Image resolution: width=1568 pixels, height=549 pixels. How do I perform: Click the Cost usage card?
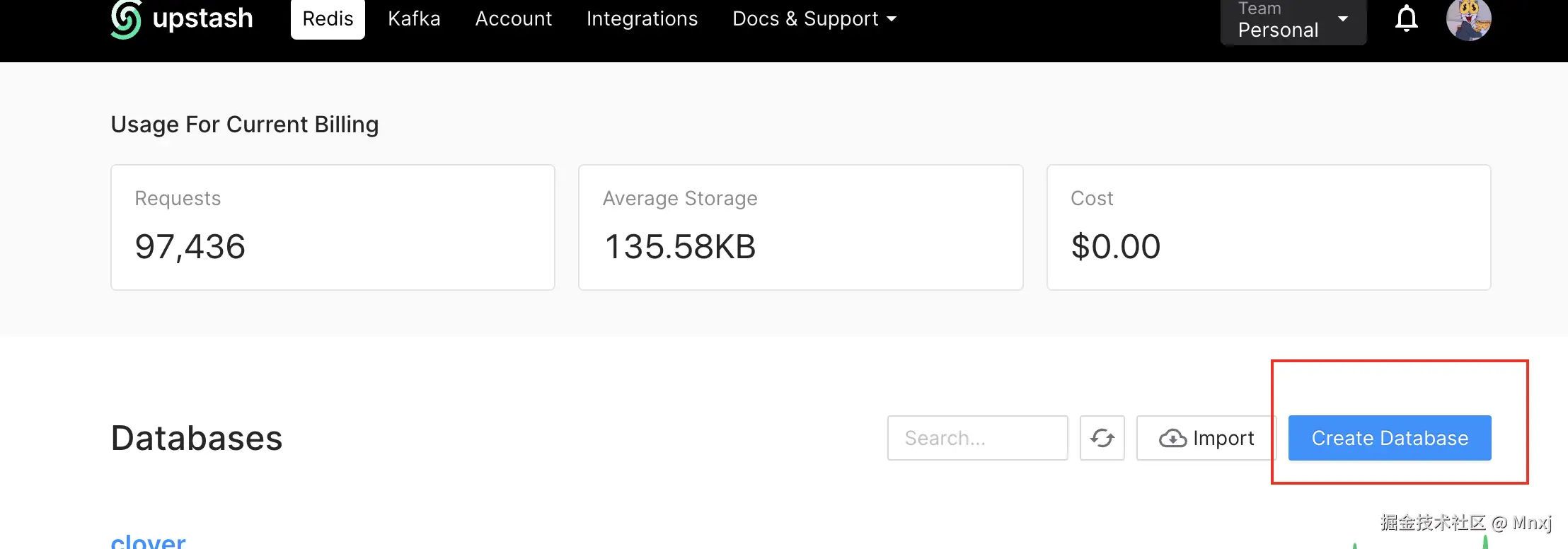point(1268,227)
